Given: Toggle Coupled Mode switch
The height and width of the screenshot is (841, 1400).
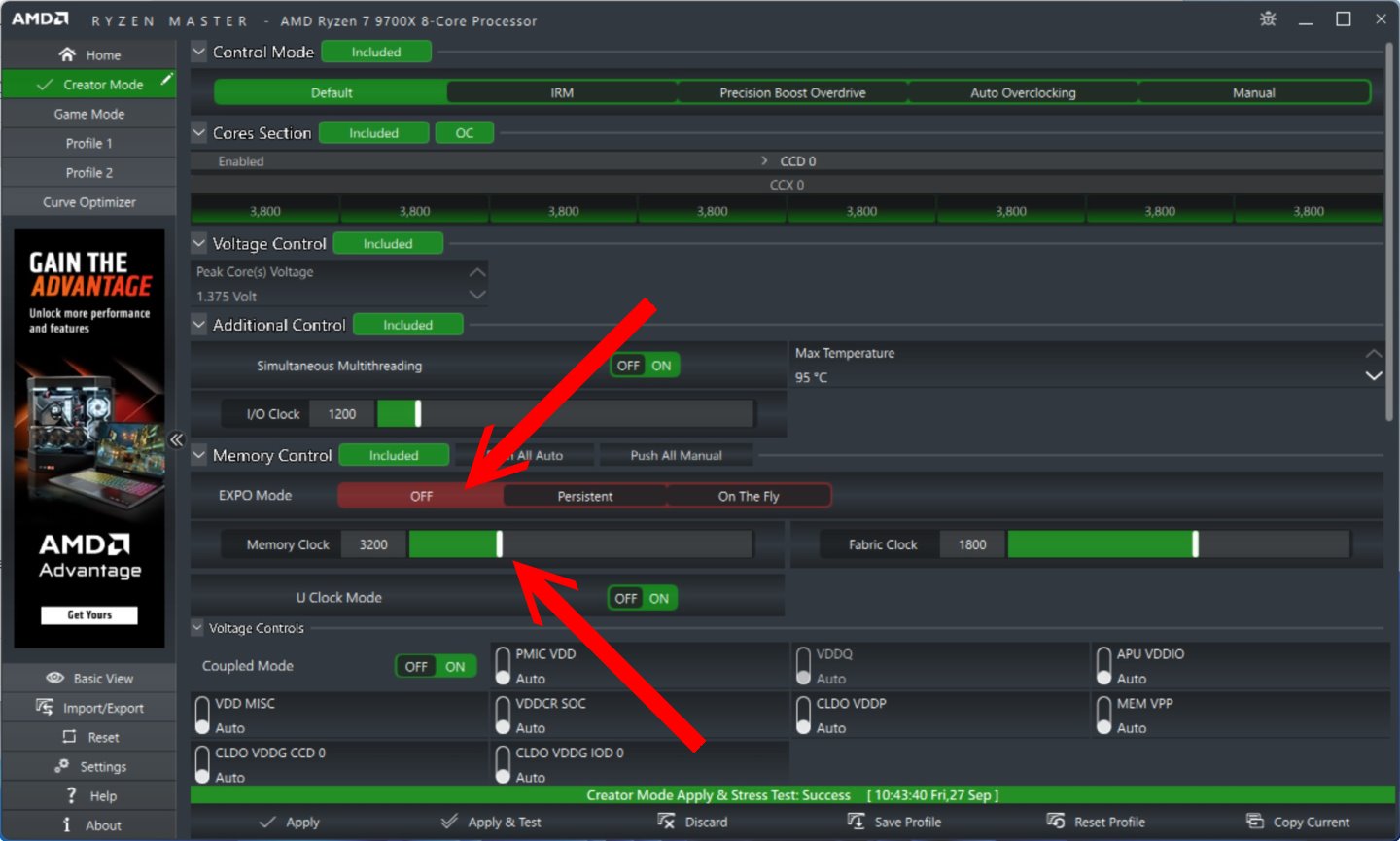Looking at the screenshot, I should click(436, 666).
